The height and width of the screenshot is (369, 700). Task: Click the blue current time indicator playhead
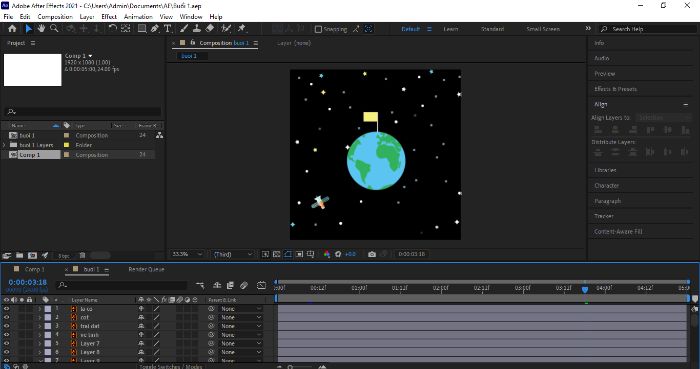[585, 290]
